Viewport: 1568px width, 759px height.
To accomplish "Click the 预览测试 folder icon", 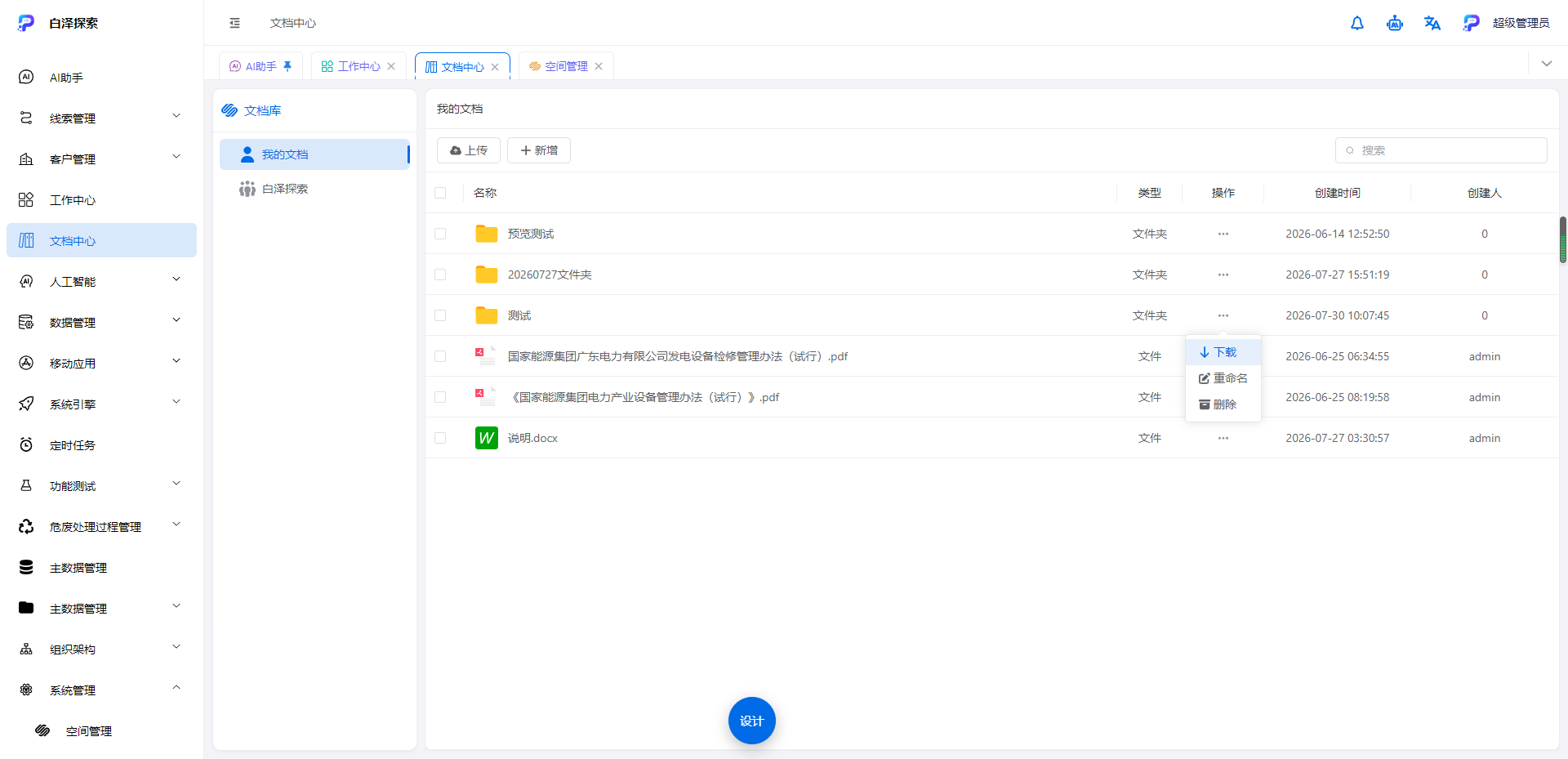I will click(x=487, y=234).
